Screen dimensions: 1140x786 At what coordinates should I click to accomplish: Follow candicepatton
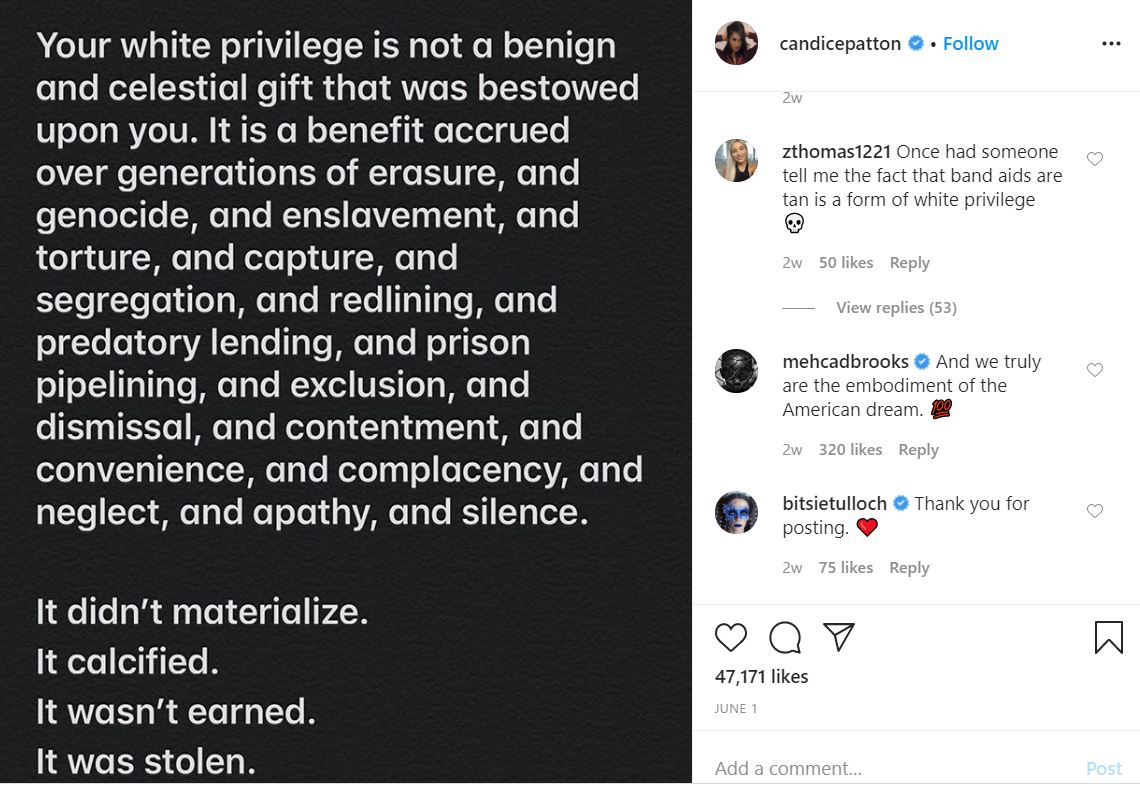[970, 44]
